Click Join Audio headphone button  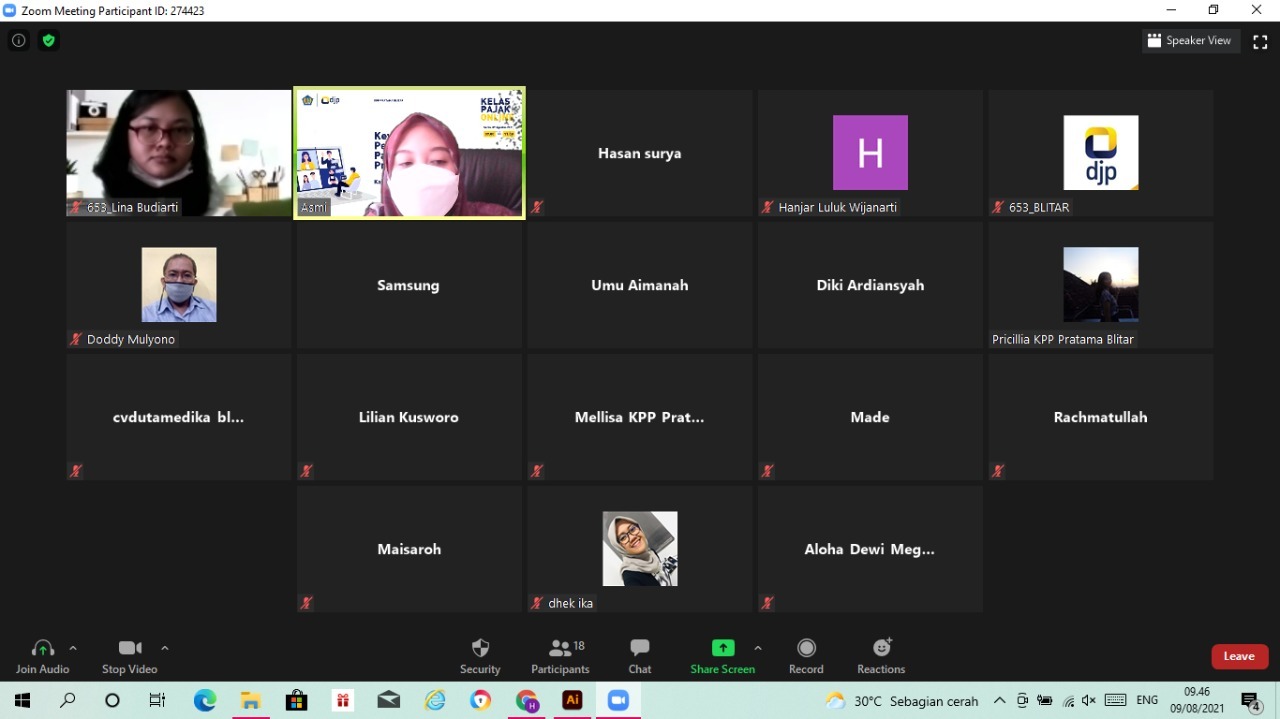tap(42, 655)
